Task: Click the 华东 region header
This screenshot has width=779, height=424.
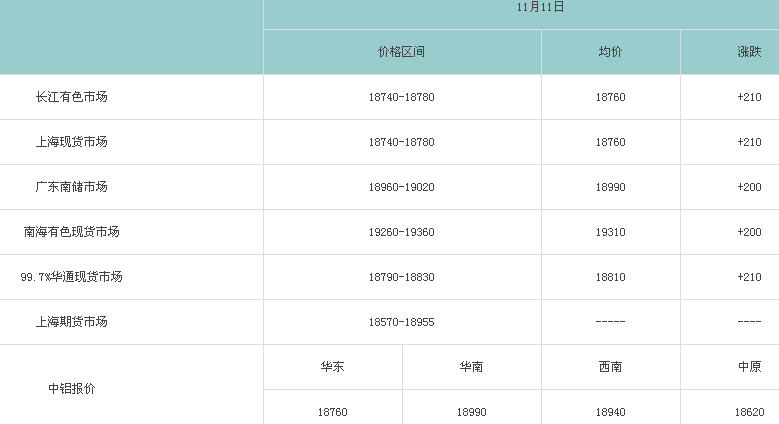Action: 333,367
